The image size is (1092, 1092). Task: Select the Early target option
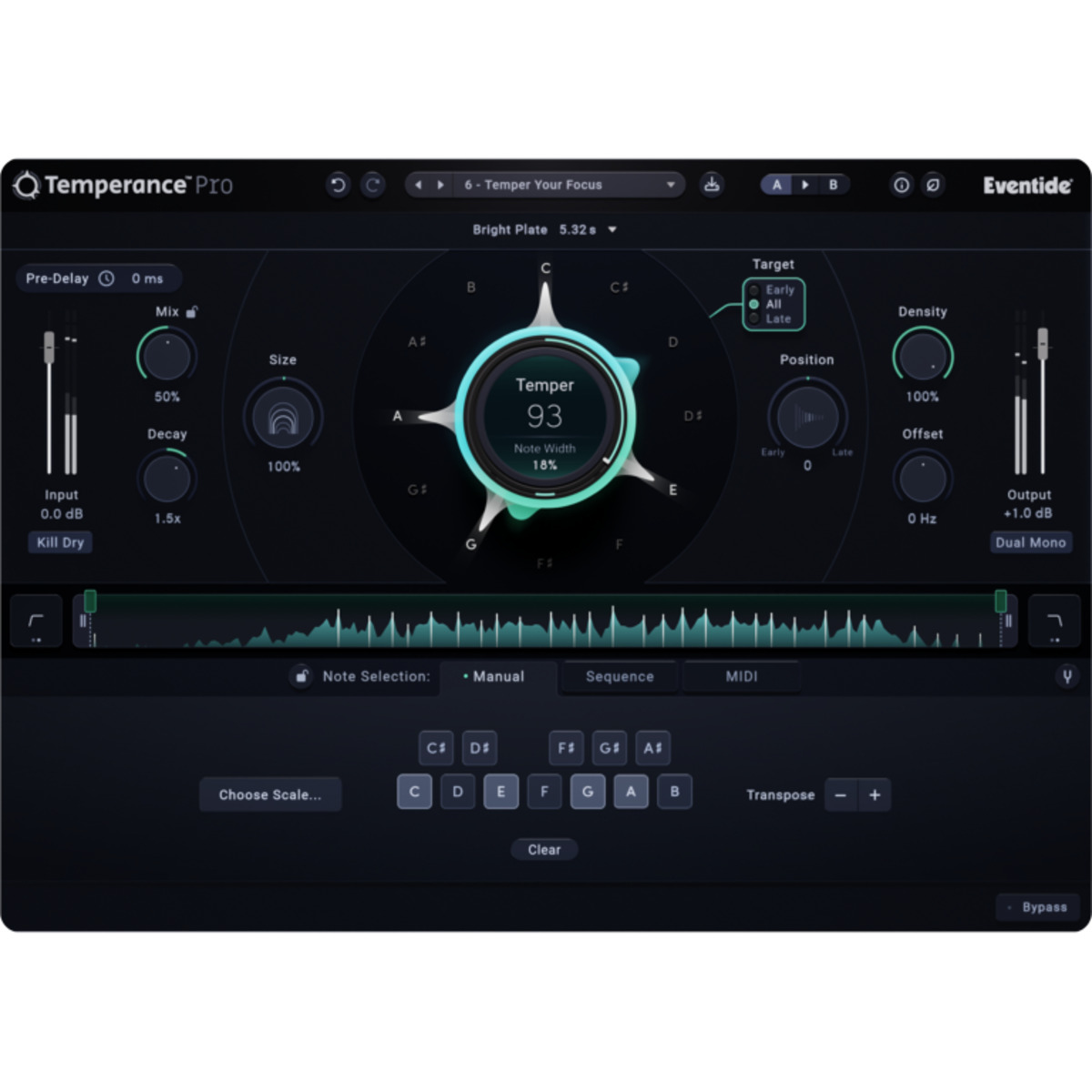pos(754,290)
